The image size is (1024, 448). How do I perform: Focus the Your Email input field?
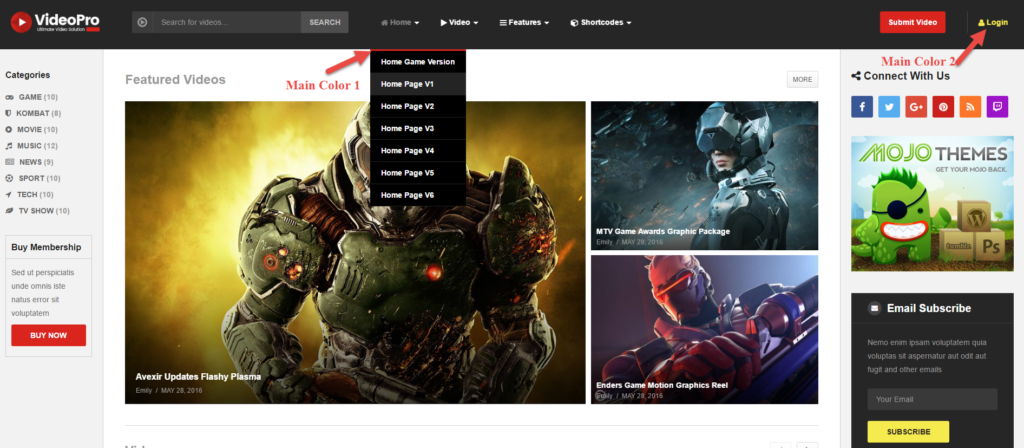point(932,399)
